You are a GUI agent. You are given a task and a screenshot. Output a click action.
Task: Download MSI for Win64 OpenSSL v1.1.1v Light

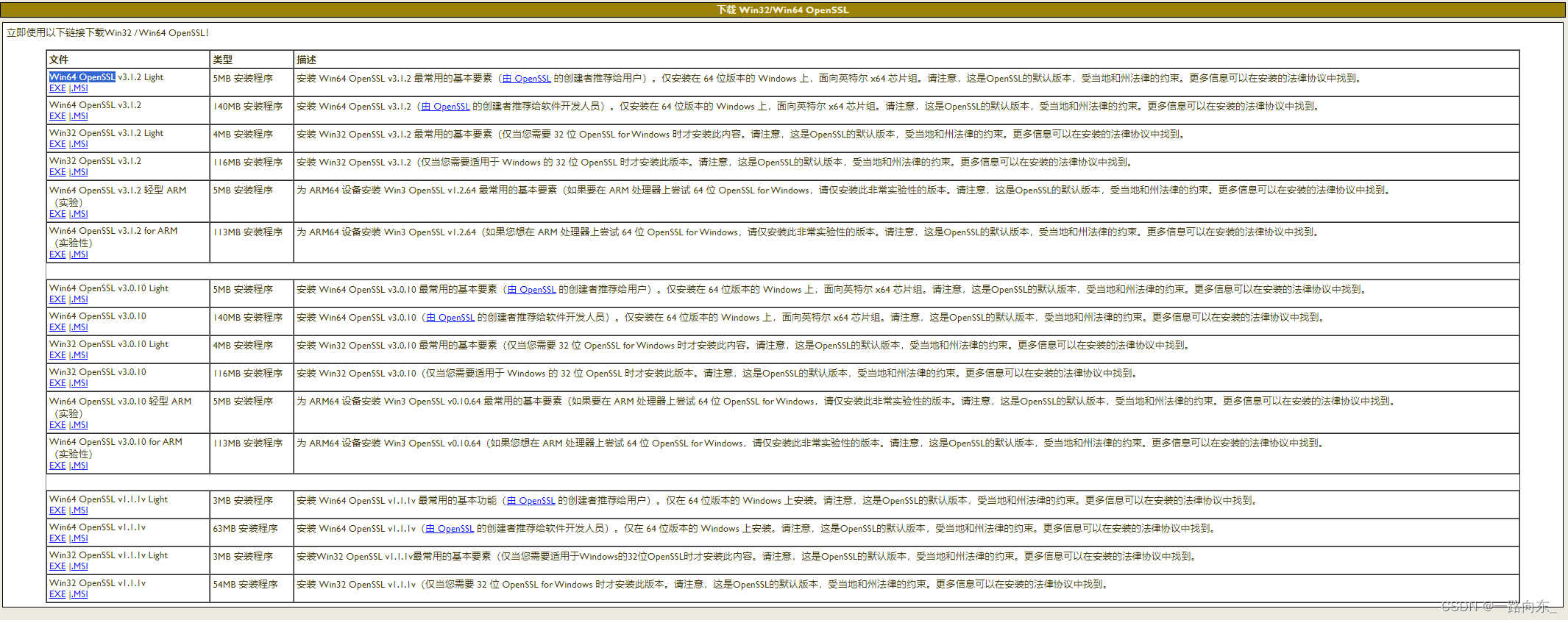[79, 510]
